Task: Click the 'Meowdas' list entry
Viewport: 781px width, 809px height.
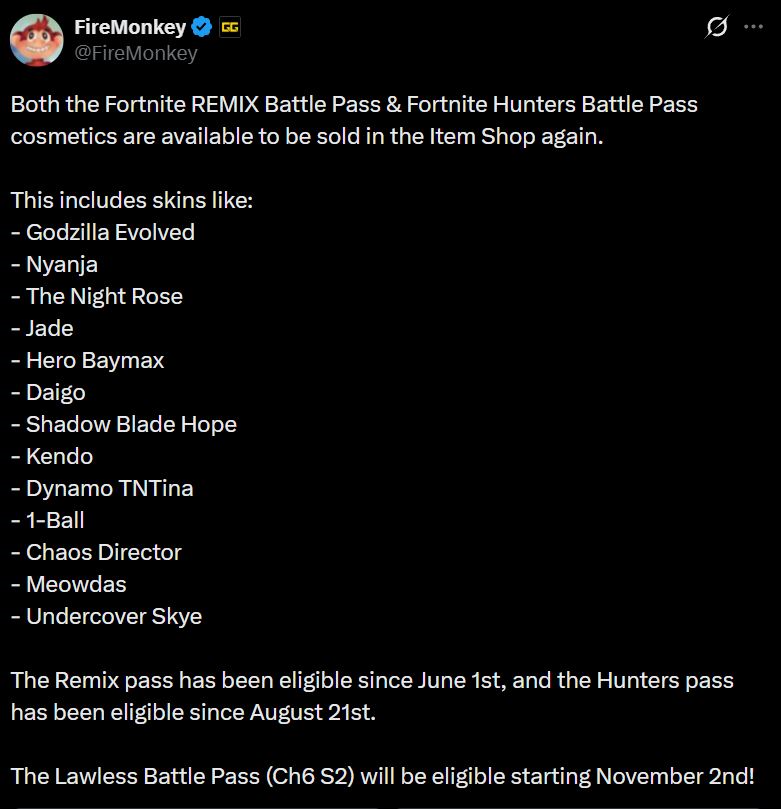Action: (x=69, y=585)
